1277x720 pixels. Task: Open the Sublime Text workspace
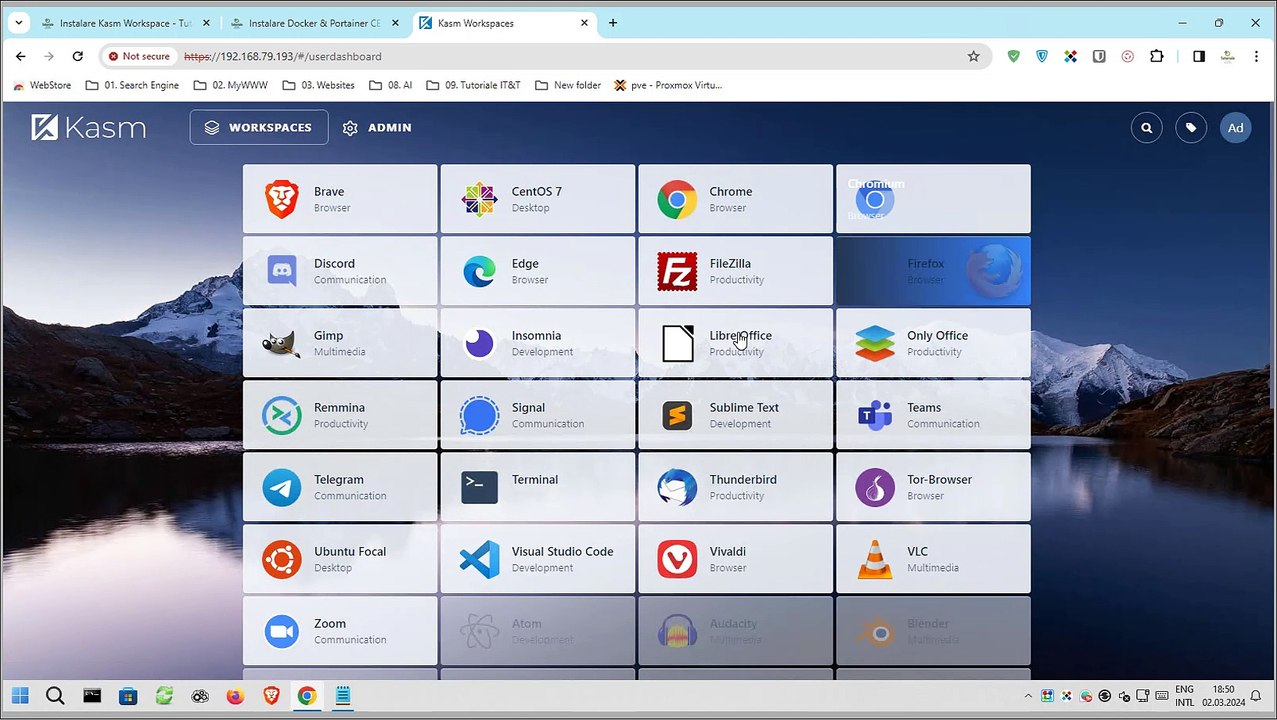click(x=736, y=415)
